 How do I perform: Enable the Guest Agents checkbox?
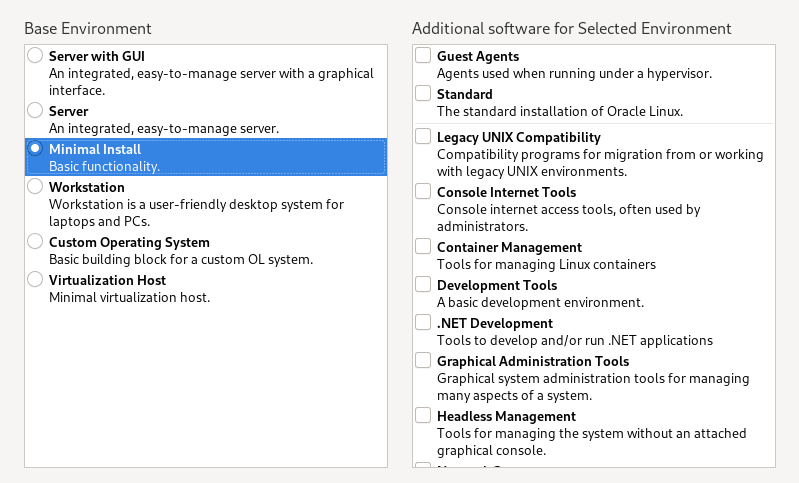pyautogui.click(x=423, y=56)
